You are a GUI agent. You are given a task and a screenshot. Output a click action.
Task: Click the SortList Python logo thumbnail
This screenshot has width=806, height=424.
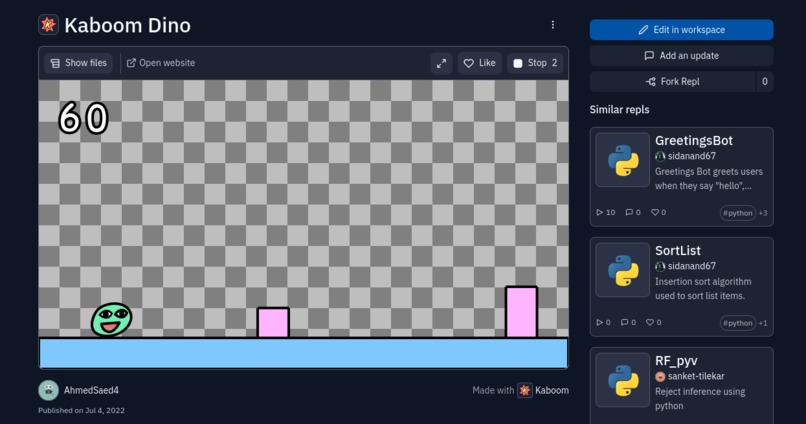click(x=622, y=270)
